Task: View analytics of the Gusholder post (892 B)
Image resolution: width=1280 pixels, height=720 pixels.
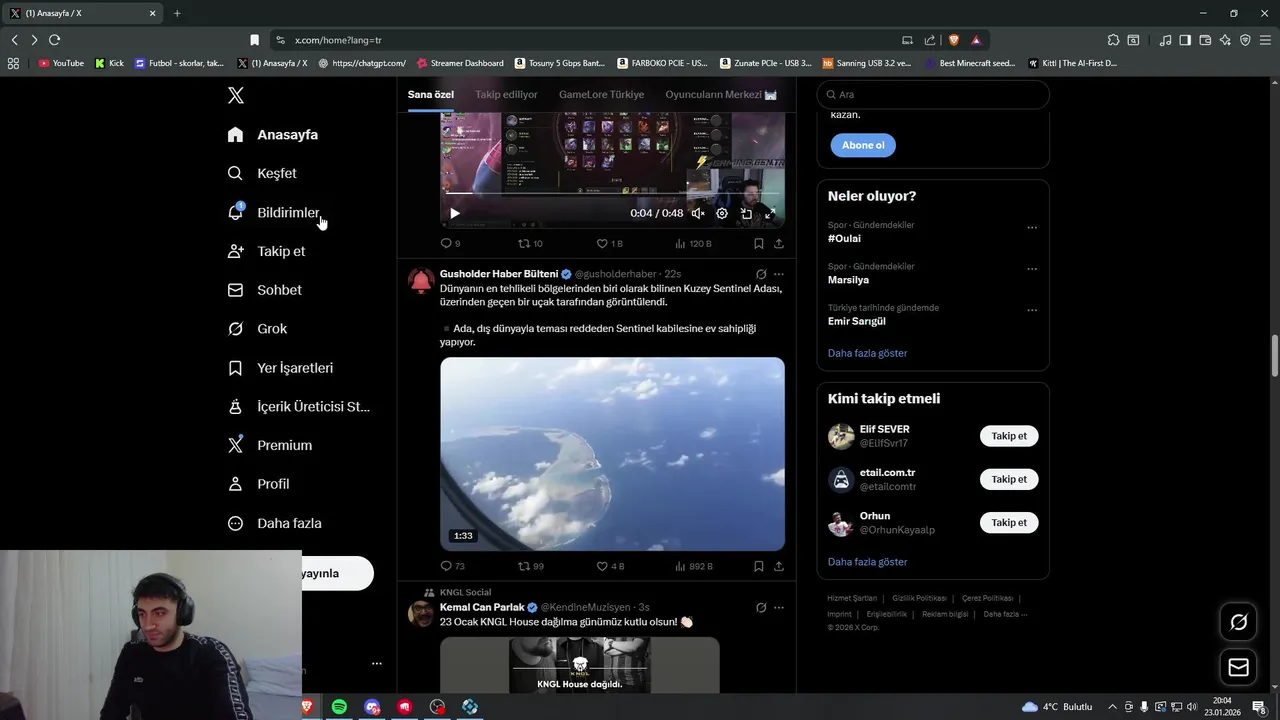Action: click(694, 566)
